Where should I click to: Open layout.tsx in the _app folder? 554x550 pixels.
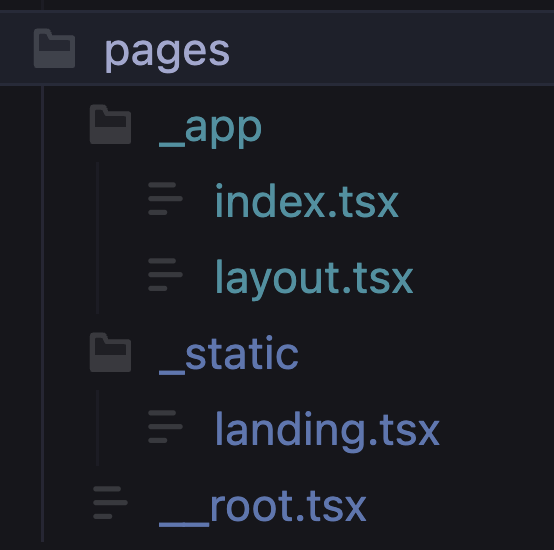click(314, 279)
